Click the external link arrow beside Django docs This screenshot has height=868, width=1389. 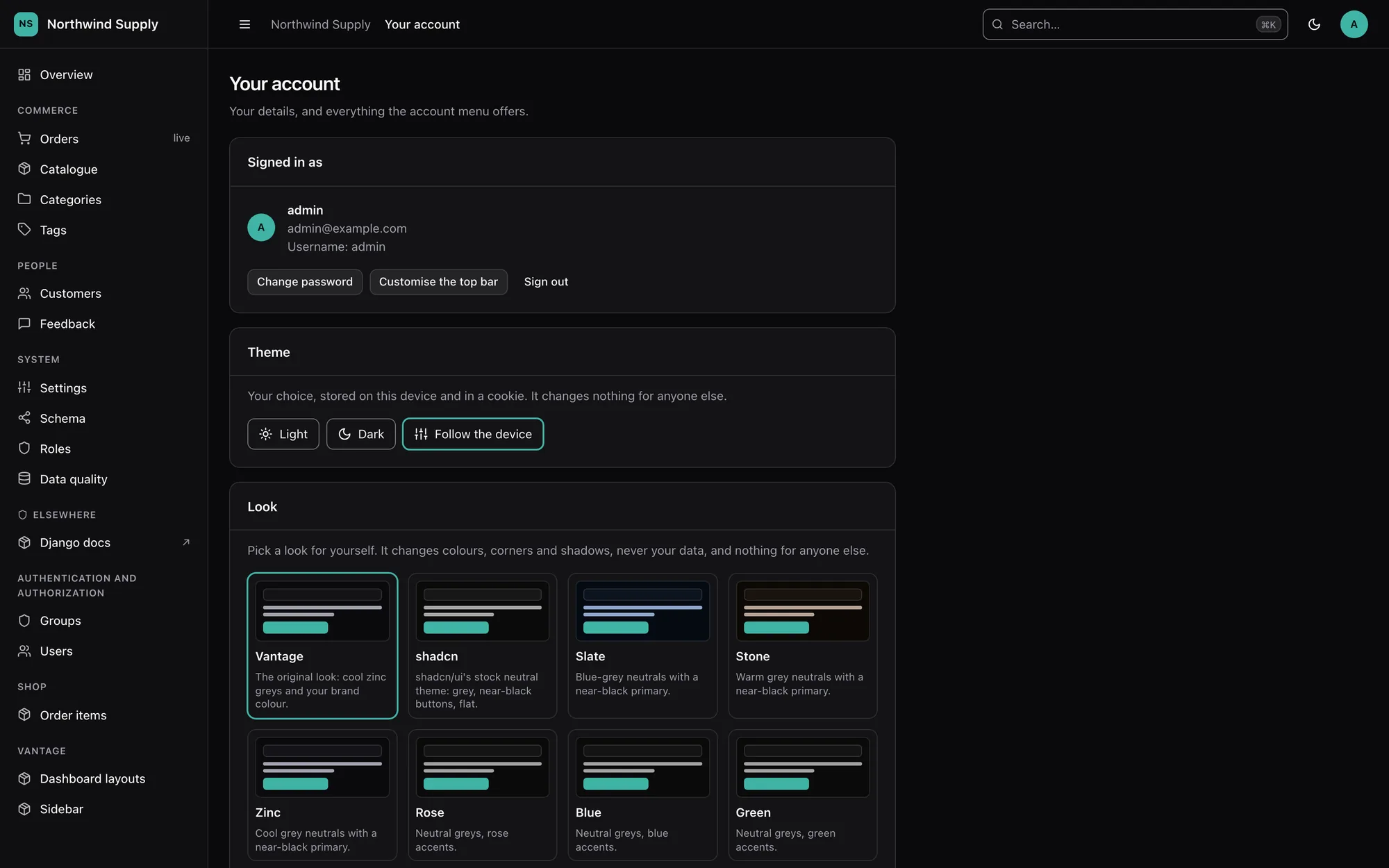(185, 542)
